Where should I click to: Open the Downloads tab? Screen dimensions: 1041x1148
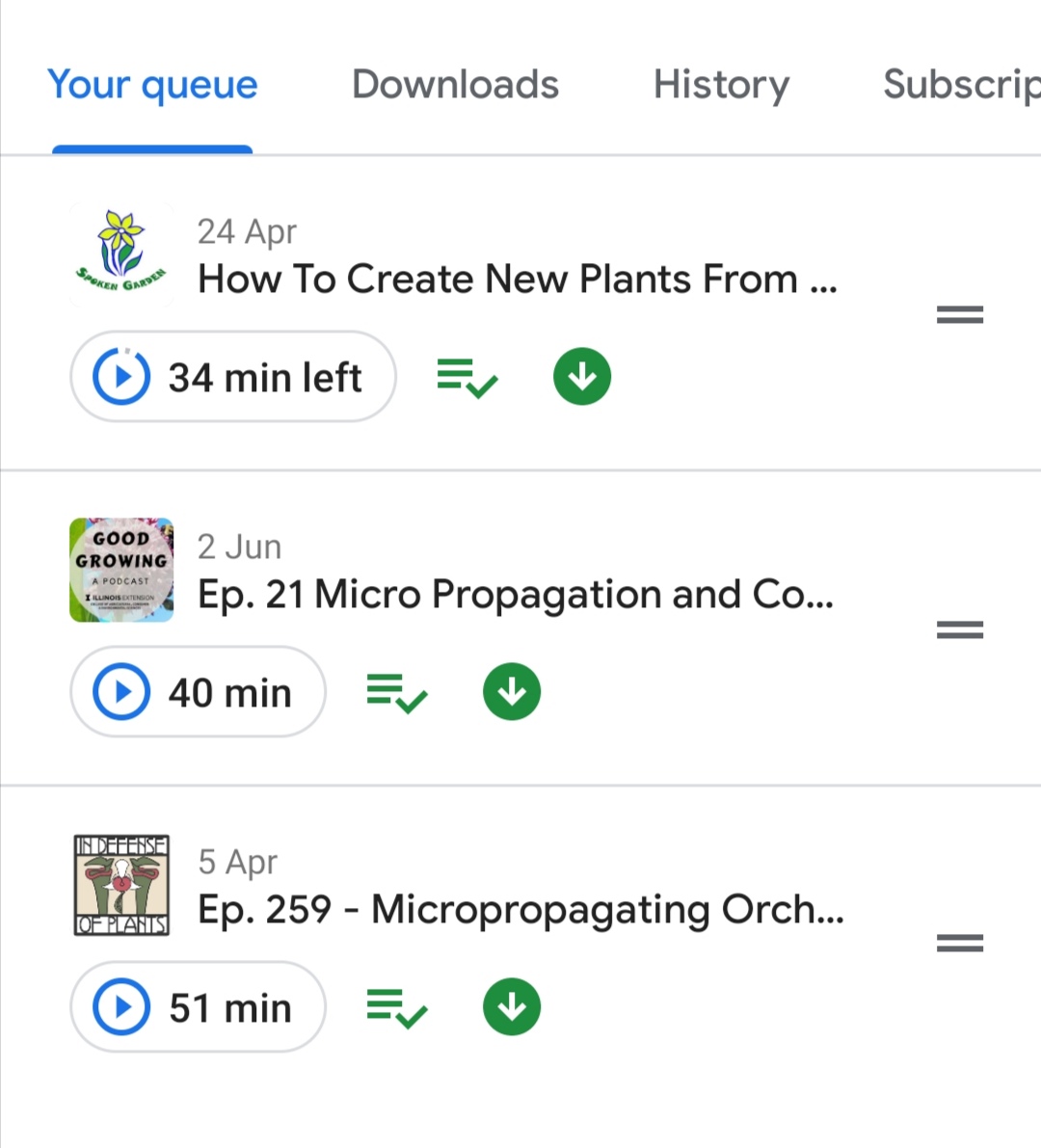click(x=455, y=85)
